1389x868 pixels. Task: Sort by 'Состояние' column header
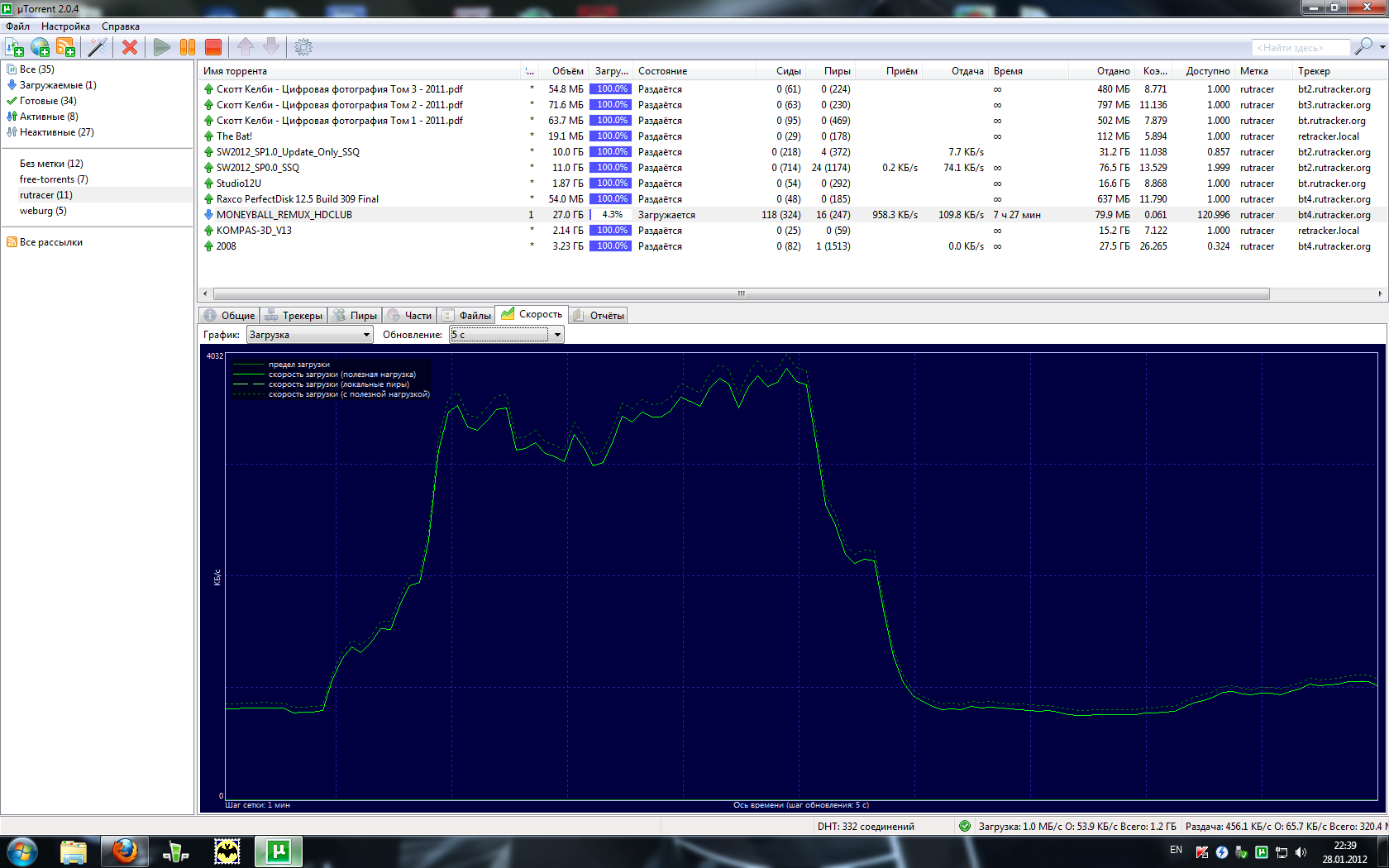(694, 71)
